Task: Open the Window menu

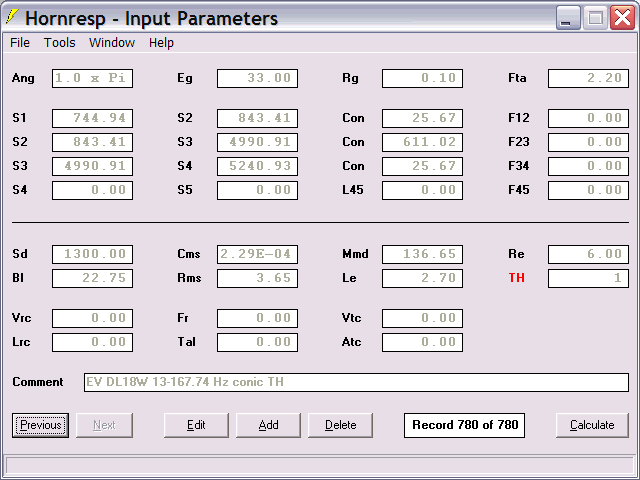Action: point(112,42)
